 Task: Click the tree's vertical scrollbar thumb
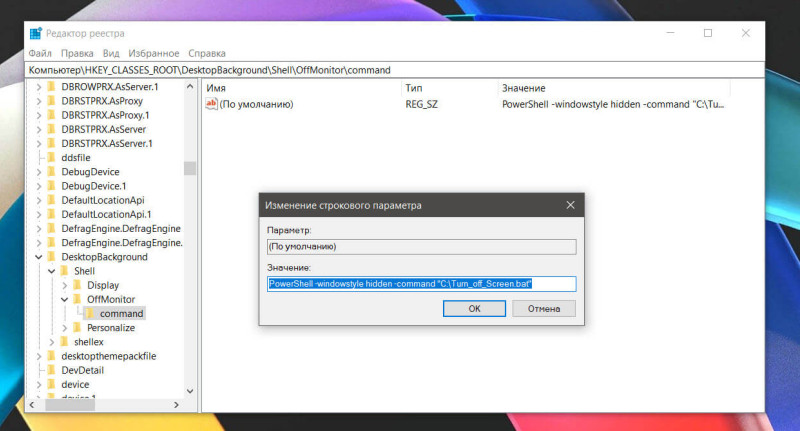(x=190, y=168)
